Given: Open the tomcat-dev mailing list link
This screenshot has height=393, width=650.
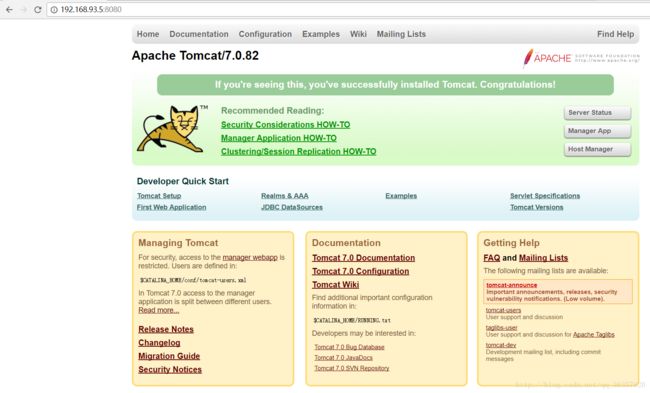Looking at the screenshot, I should (x=501, y=345).
